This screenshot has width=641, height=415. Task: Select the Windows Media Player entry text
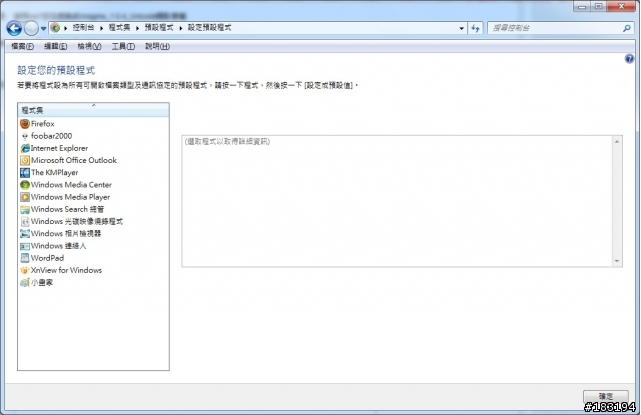pos(70,197)
